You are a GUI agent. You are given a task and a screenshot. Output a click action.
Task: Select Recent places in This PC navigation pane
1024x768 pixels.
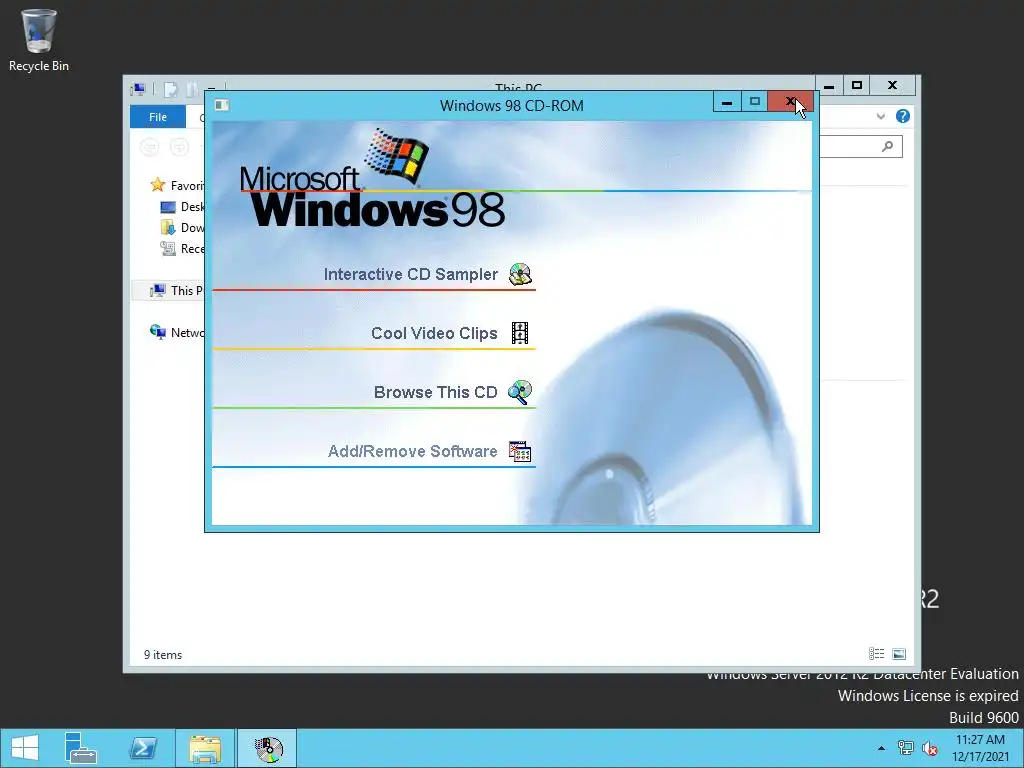[x=182, y=248]
